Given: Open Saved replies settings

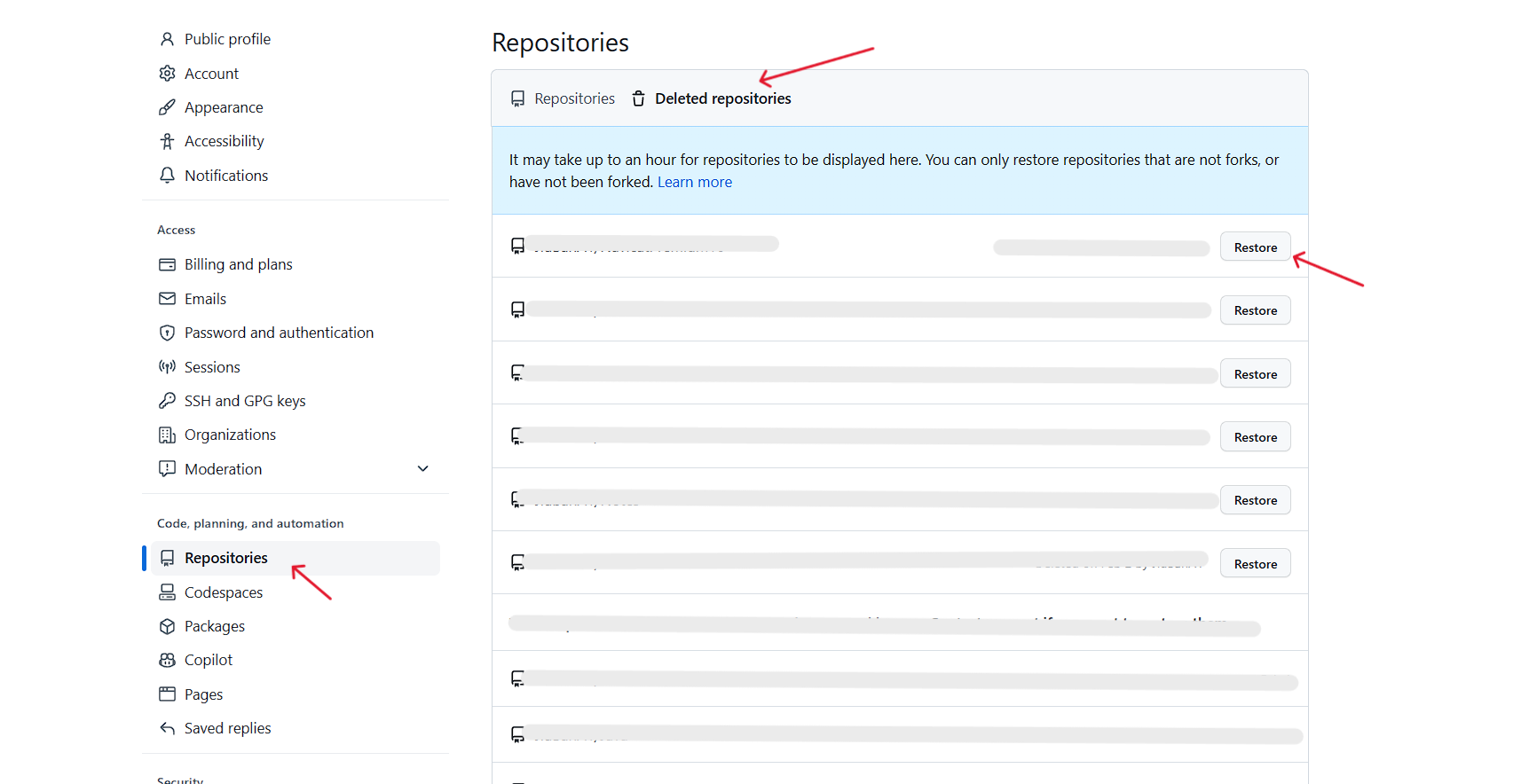Looking at the screenshot, I should point(227,728).
